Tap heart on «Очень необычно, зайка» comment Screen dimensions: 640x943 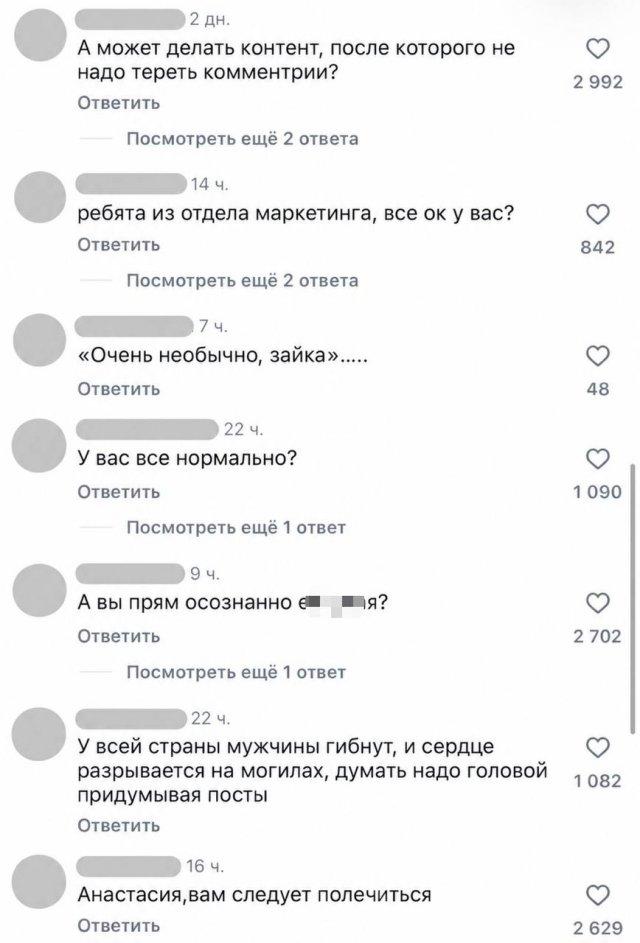598,357
